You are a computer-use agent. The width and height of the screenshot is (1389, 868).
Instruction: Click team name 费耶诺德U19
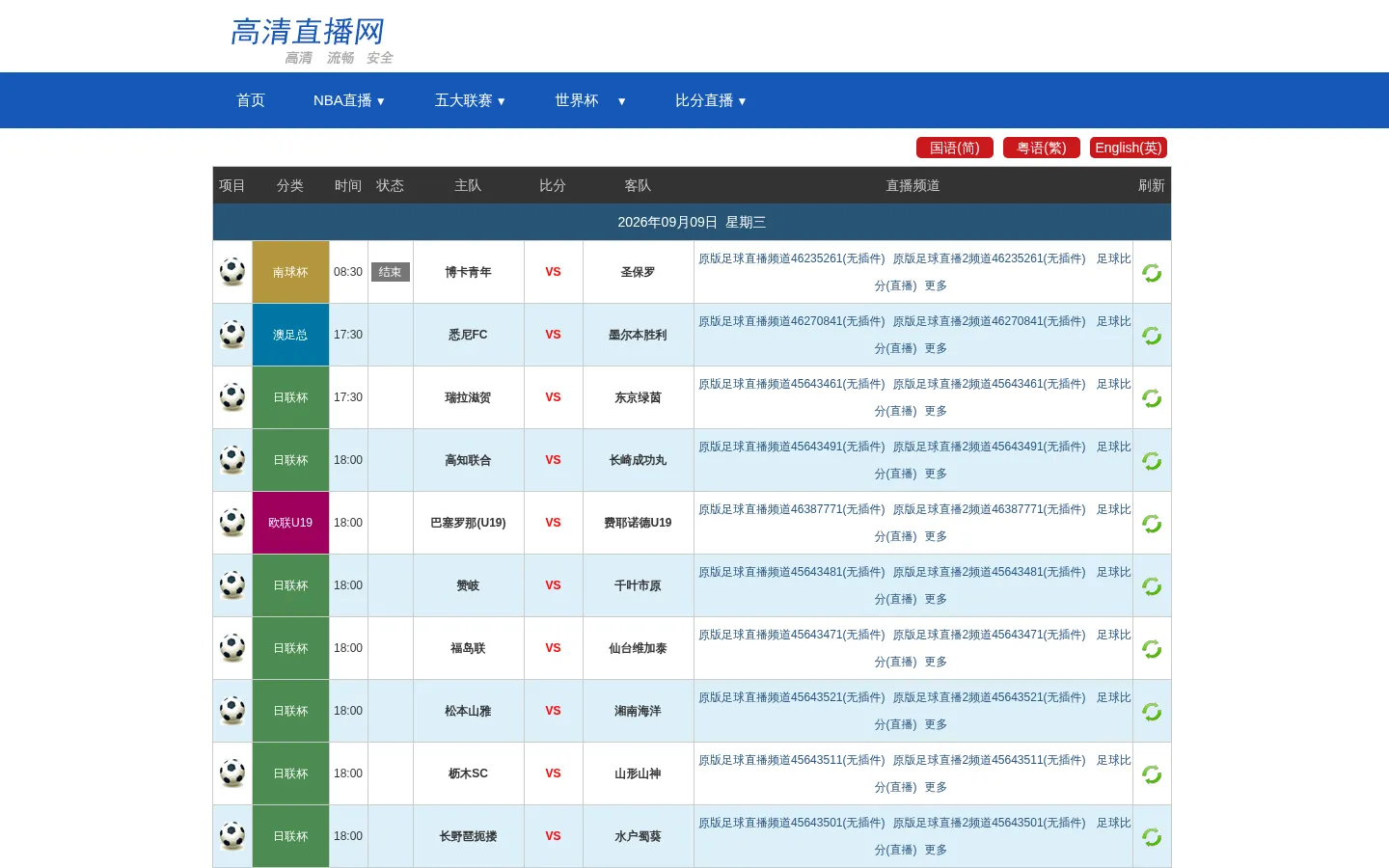(638, 523)
